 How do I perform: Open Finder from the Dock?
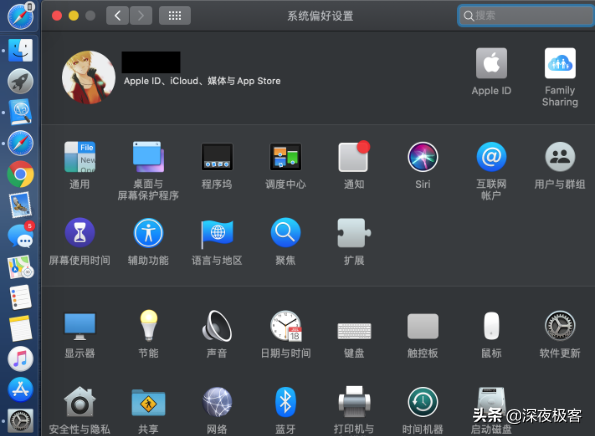(x=20, y=50)
